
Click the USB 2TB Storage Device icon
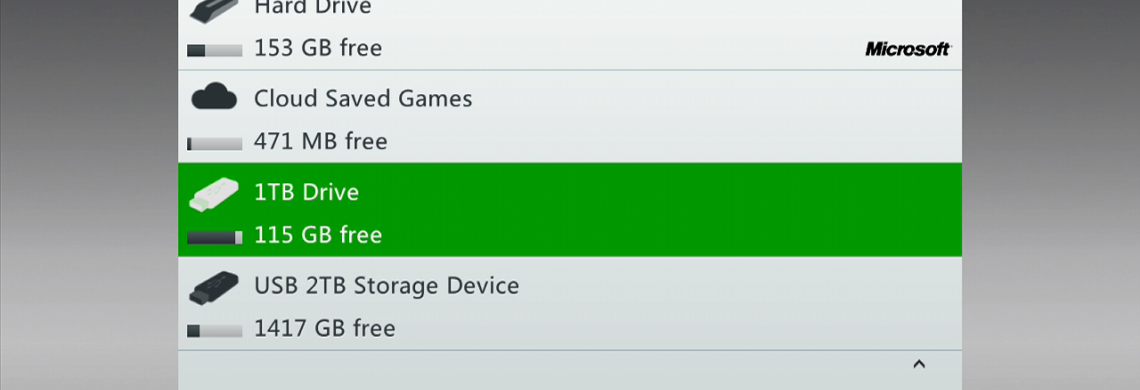214,288
